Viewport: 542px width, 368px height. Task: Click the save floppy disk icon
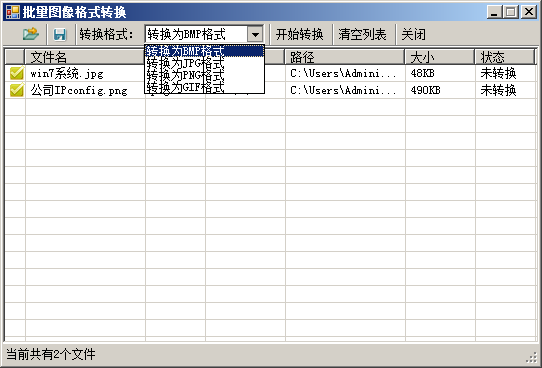coord(59,34)
